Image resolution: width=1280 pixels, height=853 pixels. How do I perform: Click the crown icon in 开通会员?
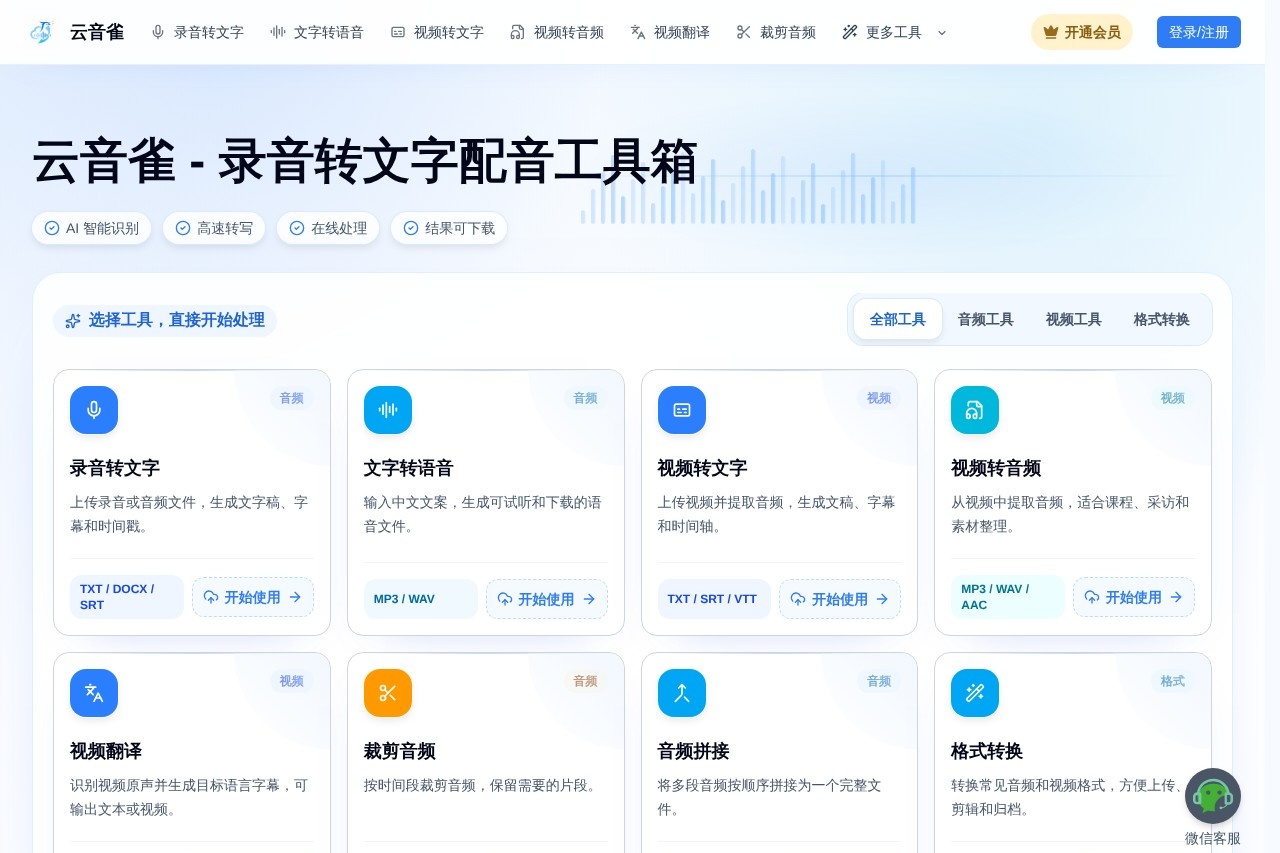tap(1051, 32)
